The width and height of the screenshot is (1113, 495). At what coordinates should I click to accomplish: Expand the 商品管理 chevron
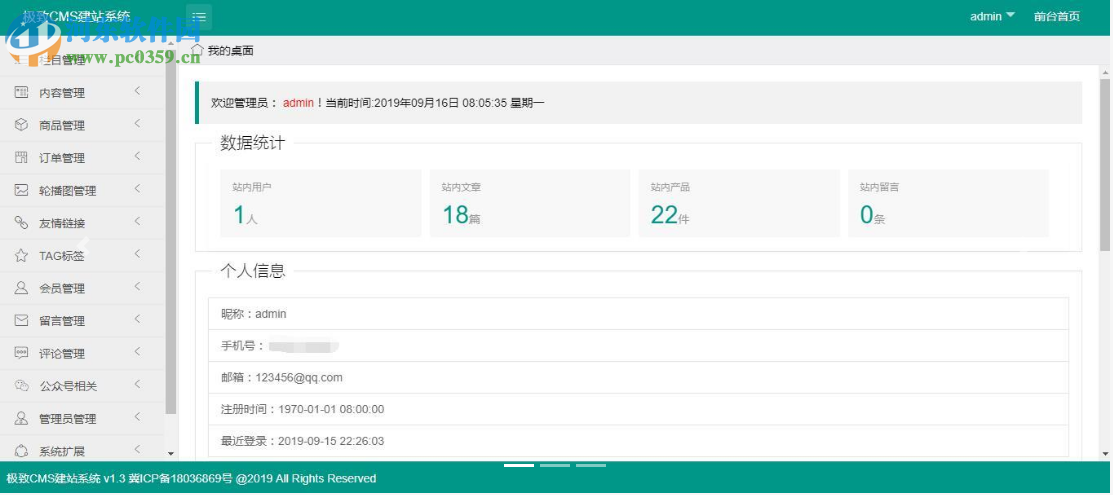137,124
